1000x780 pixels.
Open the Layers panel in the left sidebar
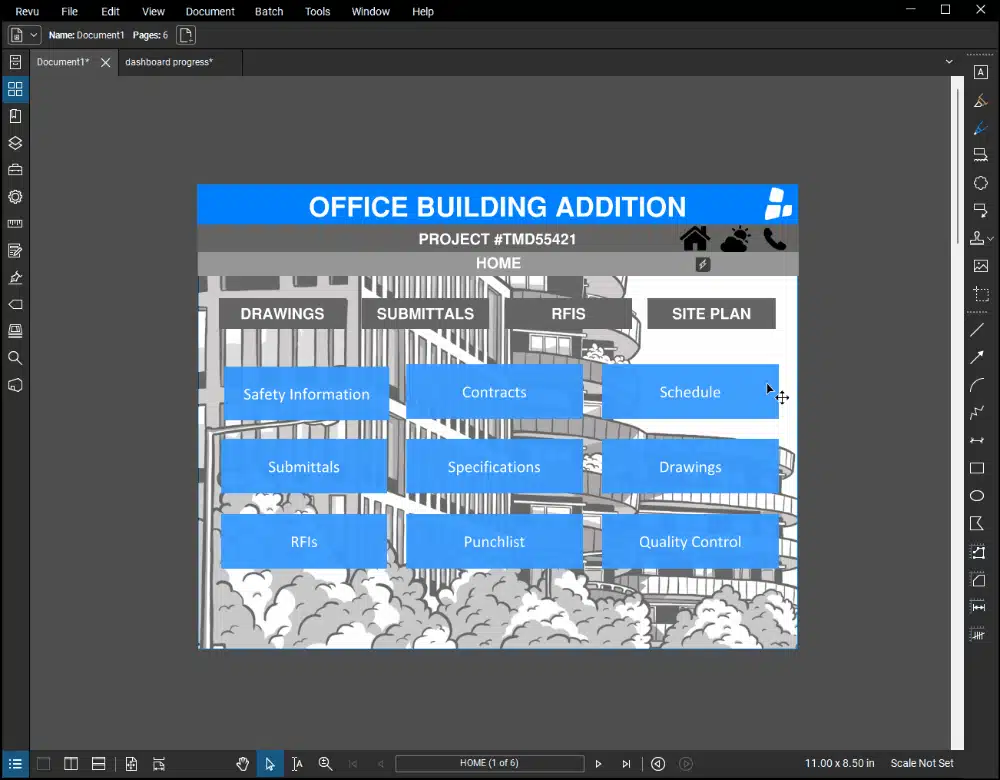(x=15, y=143)
